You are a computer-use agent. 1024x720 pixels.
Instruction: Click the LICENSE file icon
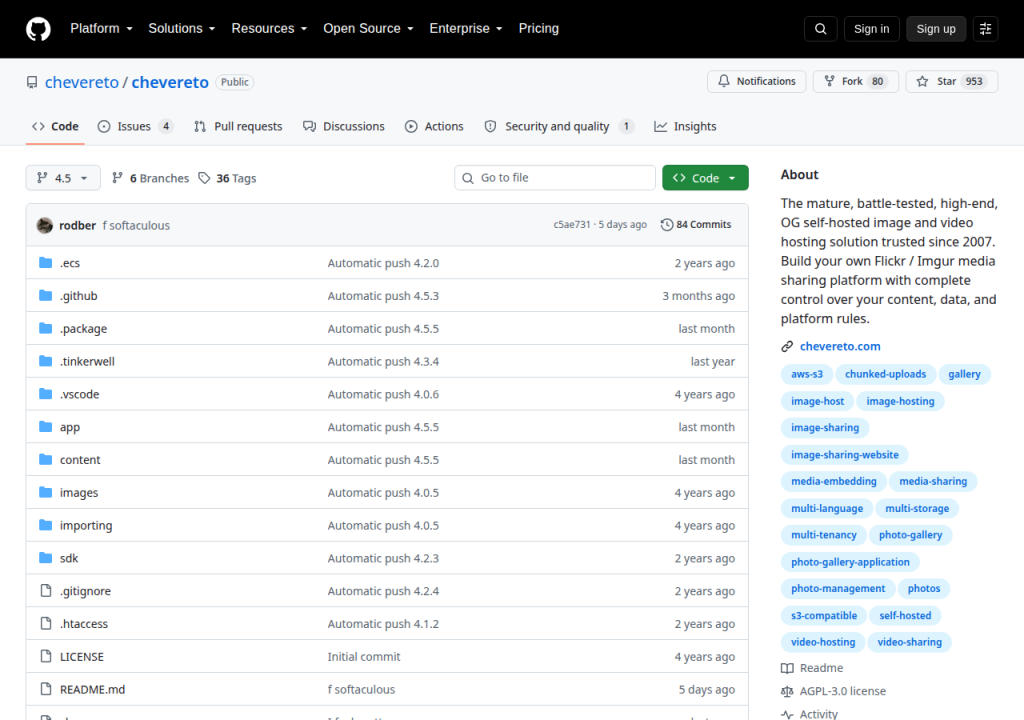click(x=46, y=656)
